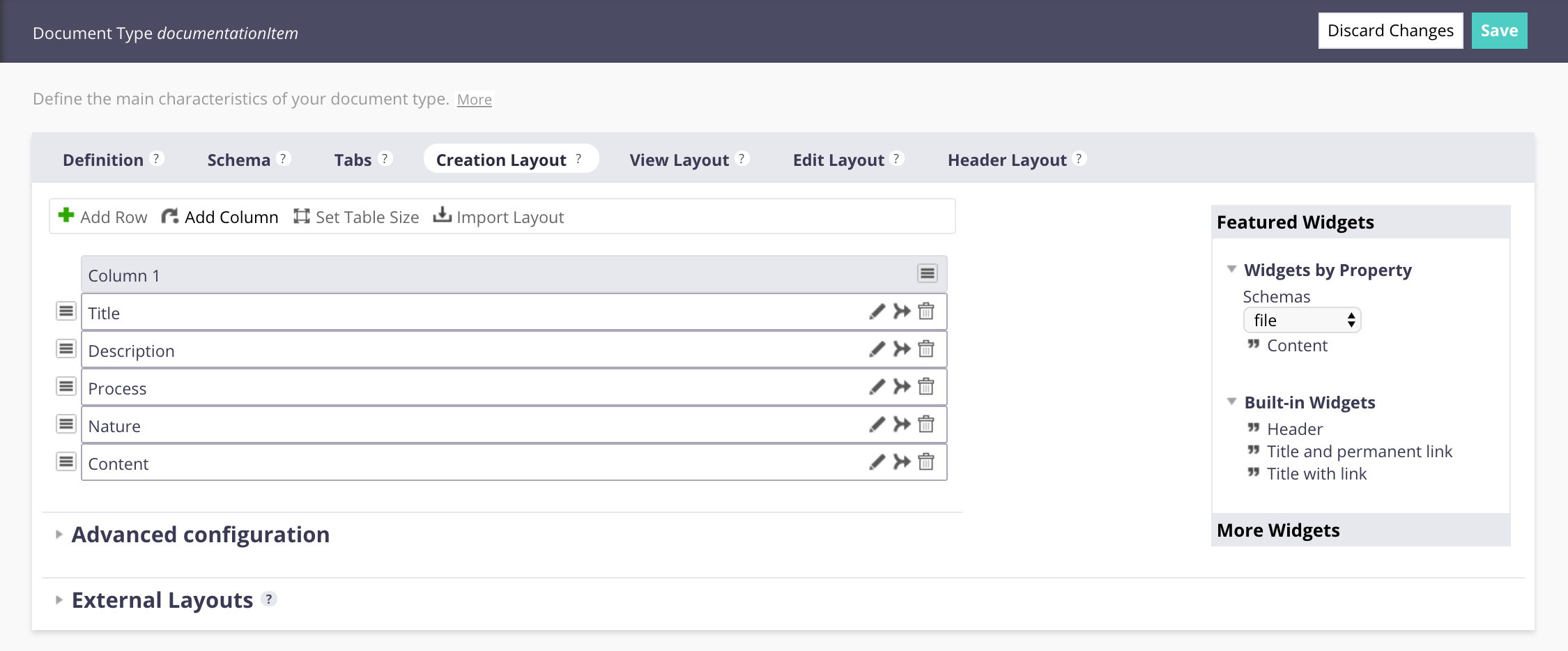Click the merge arrows icon on Process row
The width and height of the screenshot is (1568, 651).
[x=902, y=387]
